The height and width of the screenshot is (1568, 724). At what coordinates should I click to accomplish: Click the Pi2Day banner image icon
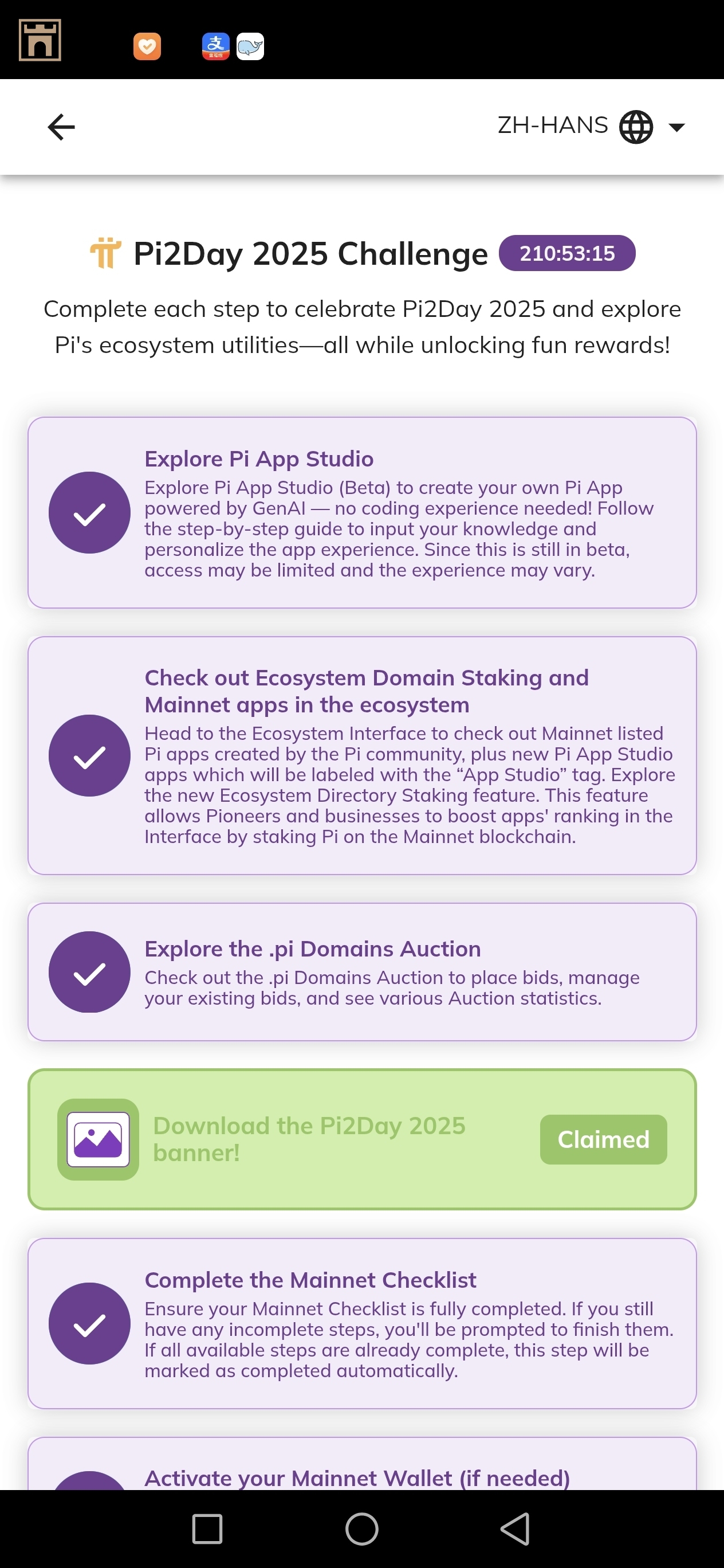[98, 1139]
